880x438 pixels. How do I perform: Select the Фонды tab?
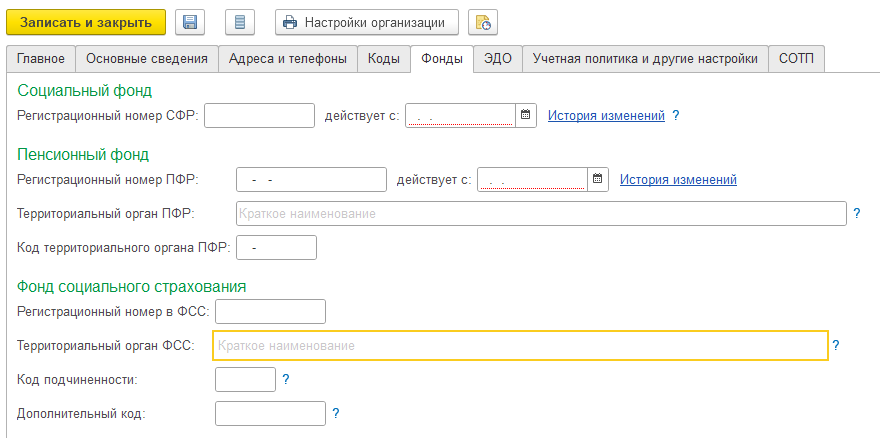(x=442, y=59)
